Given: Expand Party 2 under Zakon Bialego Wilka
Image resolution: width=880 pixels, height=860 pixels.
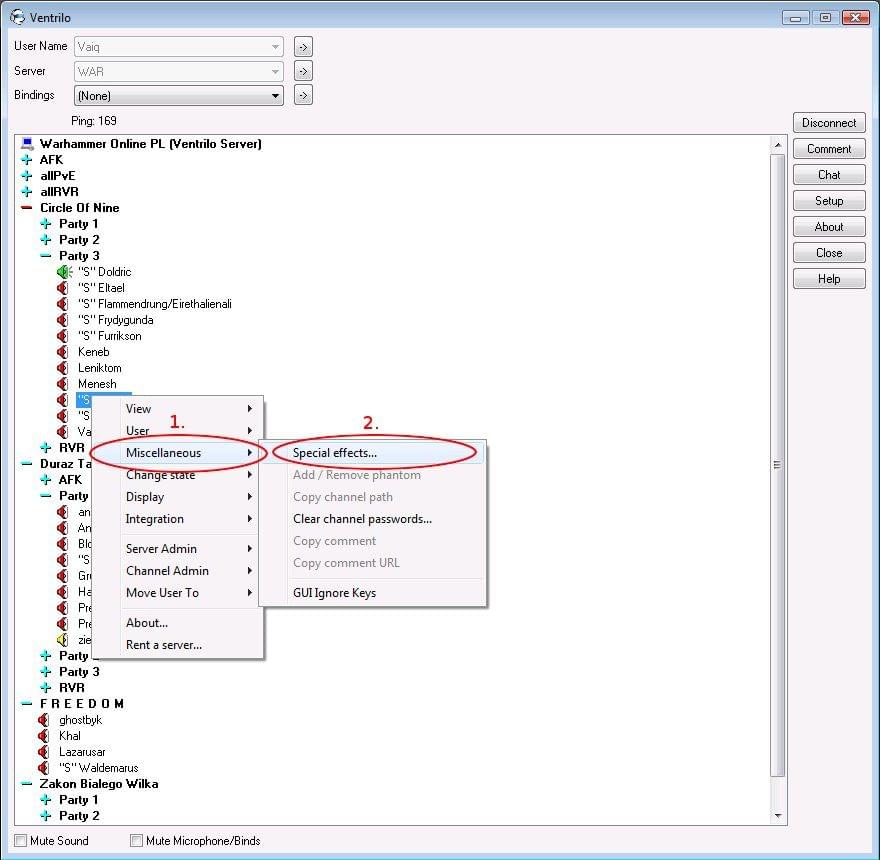Looking at the screenshot, I should (45, 816).
